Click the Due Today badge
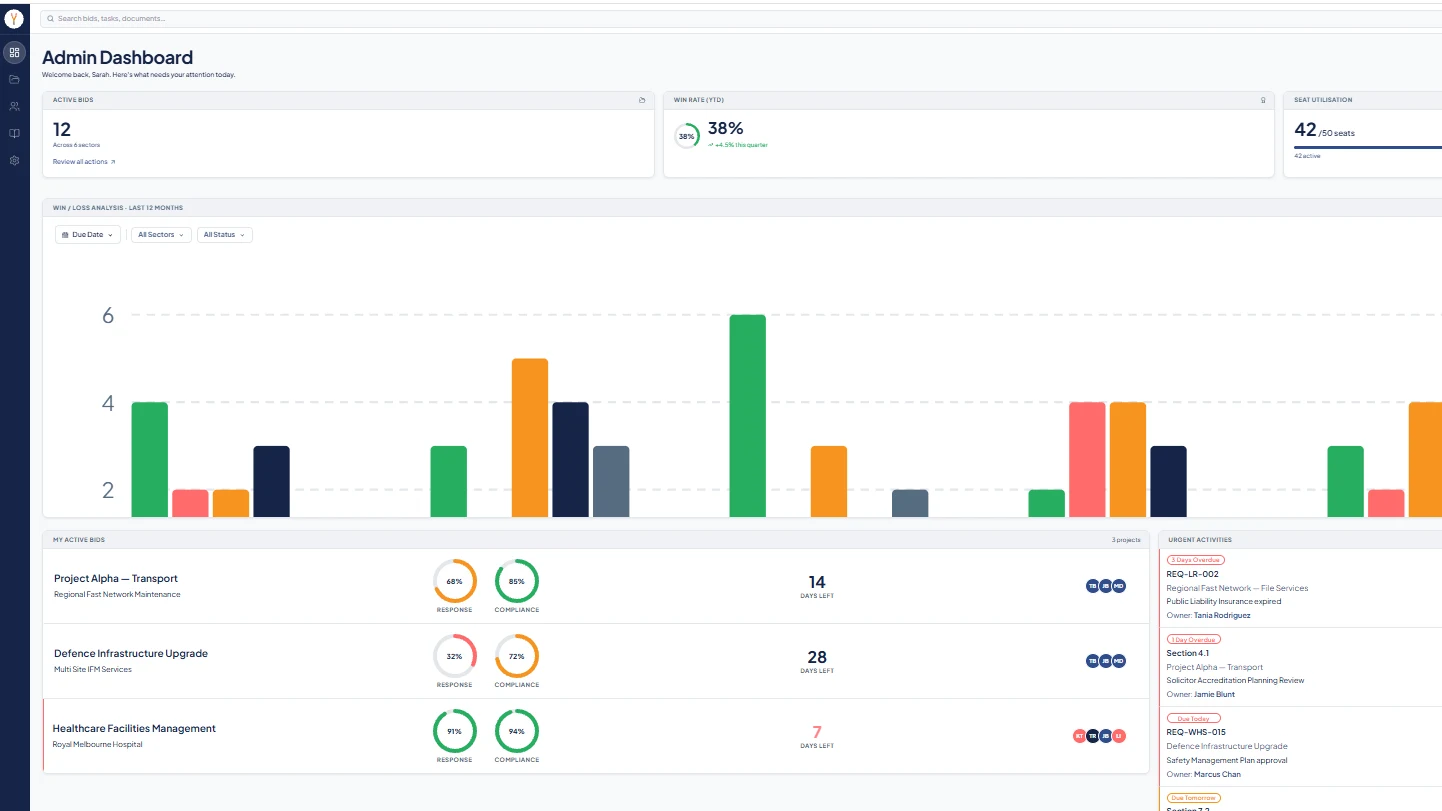The width and height of the screenshot is (1442, 811). click(x=1194, y=718)
